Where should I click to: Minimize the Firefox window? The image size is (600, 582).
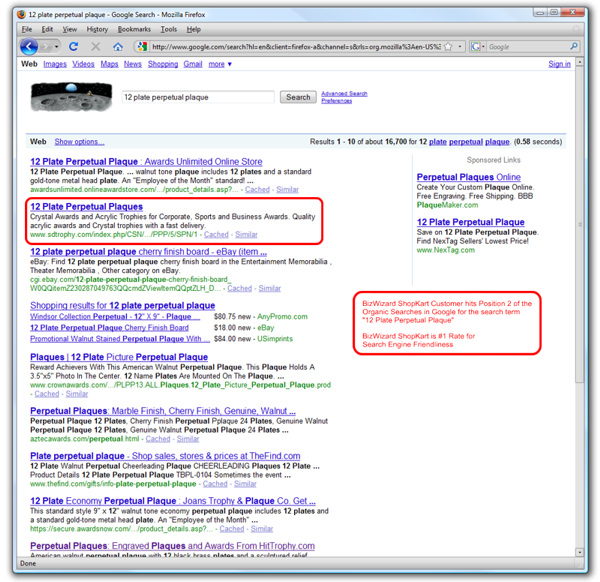pyautogui.click(x=540, y=13)
